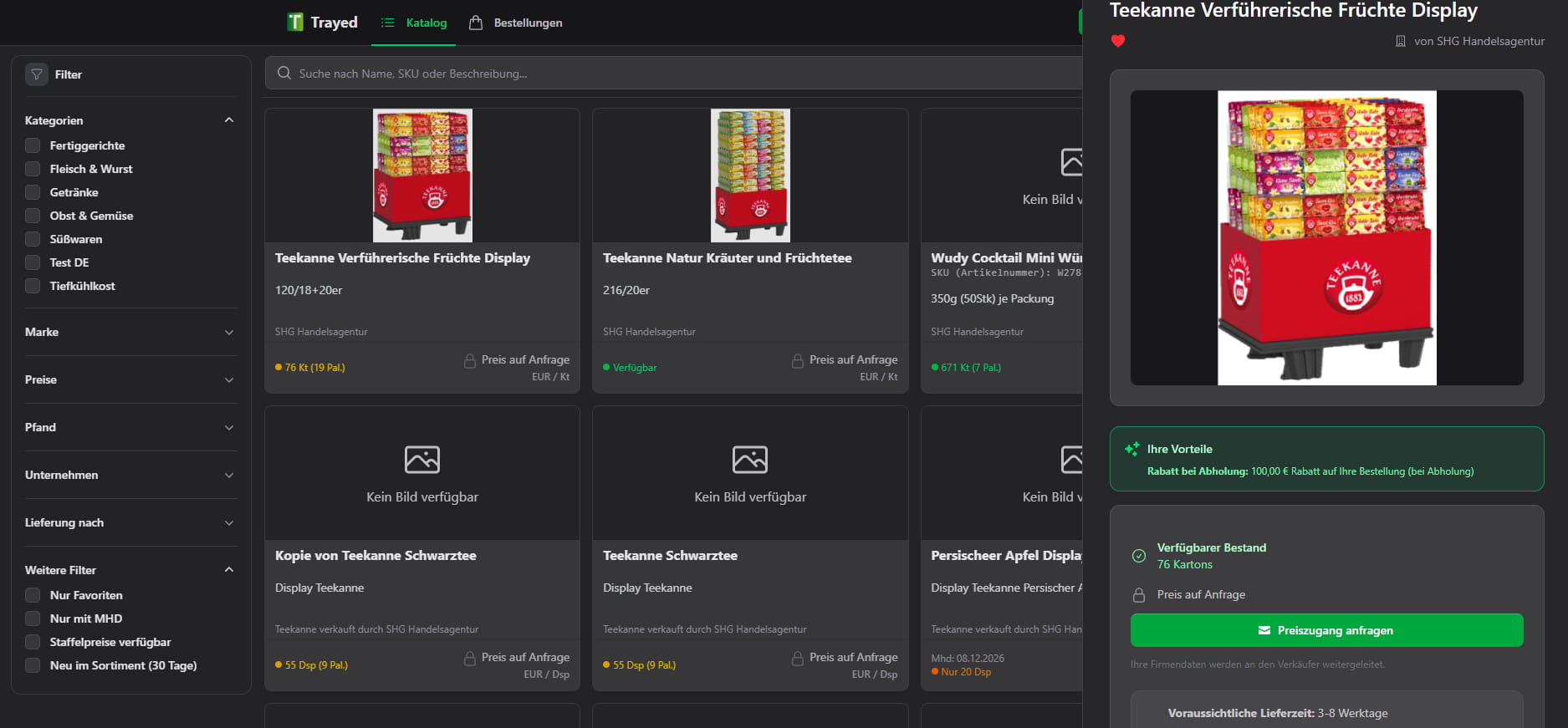Open the Teekanne Verführerische Früchte Display card title
1568x728 pixels.
click(402, 258)
